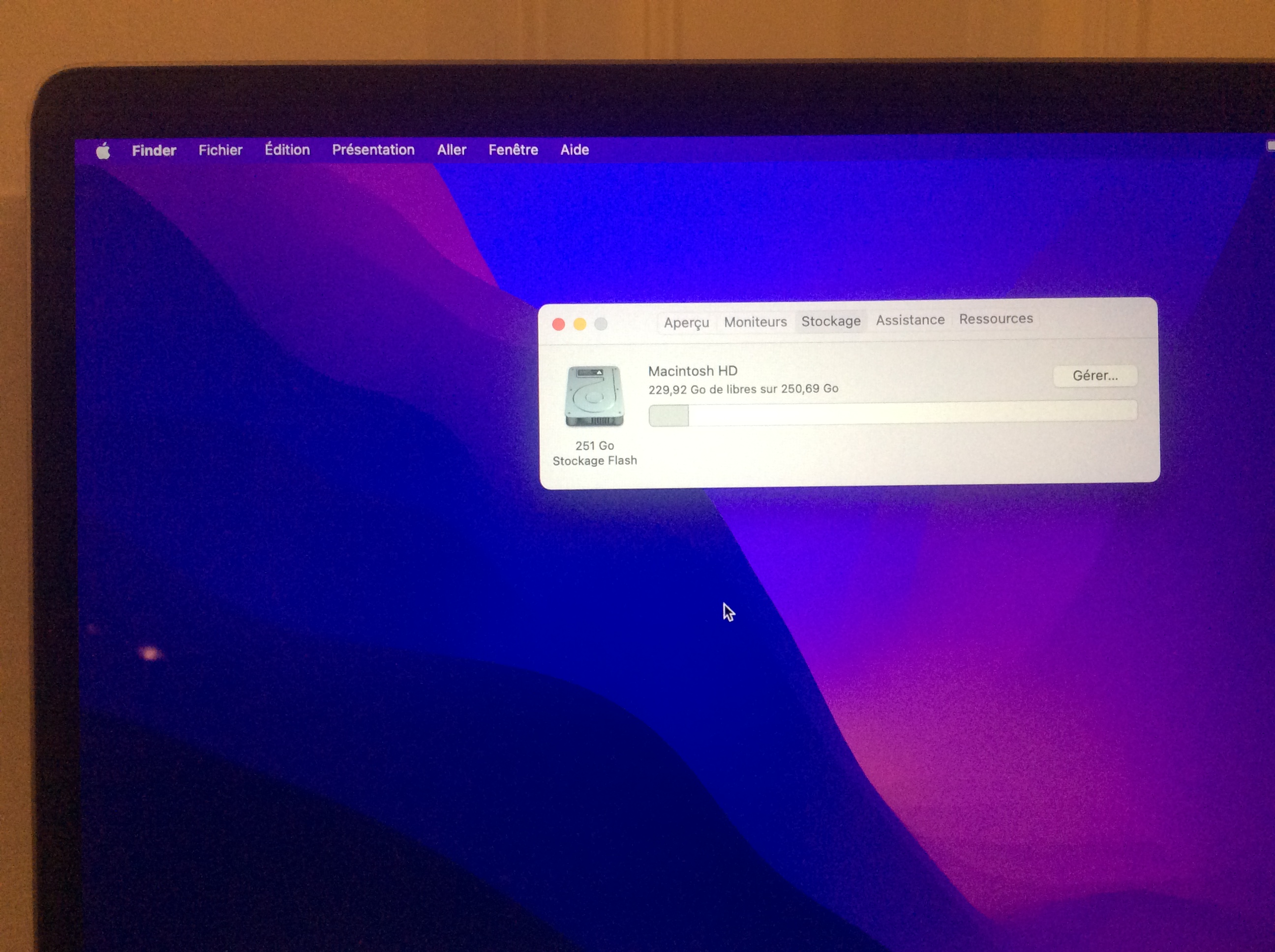Click the Macintosh HD disk icon
The width and height of the screenshot is (1275, 952).
point(594,396)
